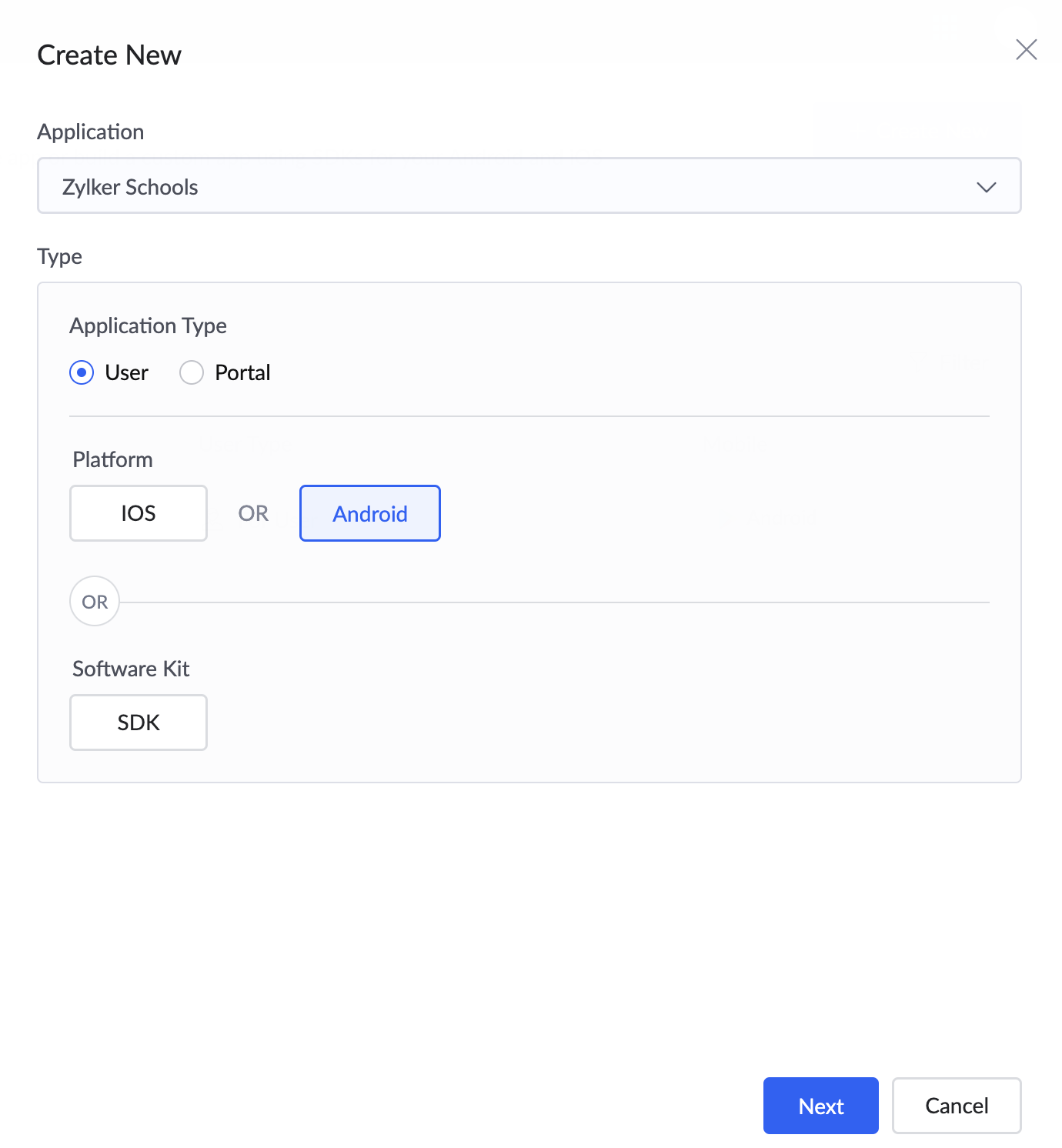Click the Create New dialog title
1062x1148 pixels.
[109, 55]
